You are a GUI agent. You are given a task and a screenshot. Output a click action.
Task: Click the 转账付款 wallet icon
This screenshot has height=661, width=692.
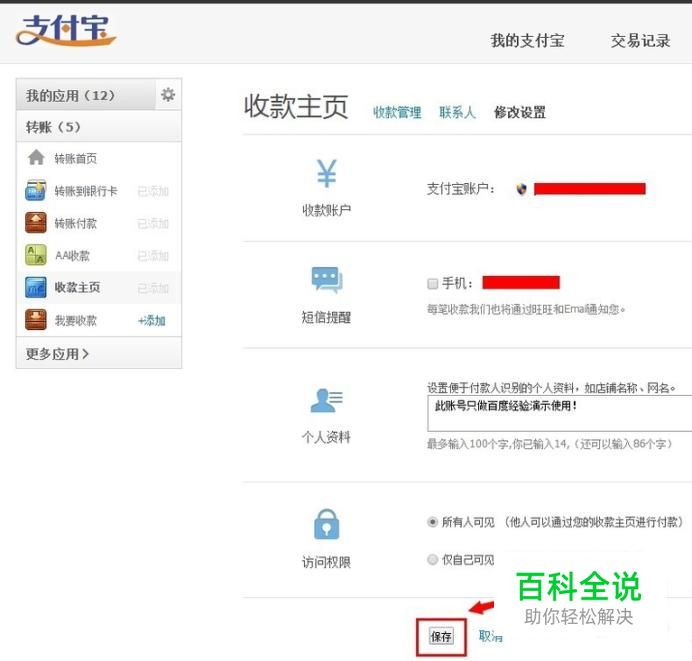(36, 222)
